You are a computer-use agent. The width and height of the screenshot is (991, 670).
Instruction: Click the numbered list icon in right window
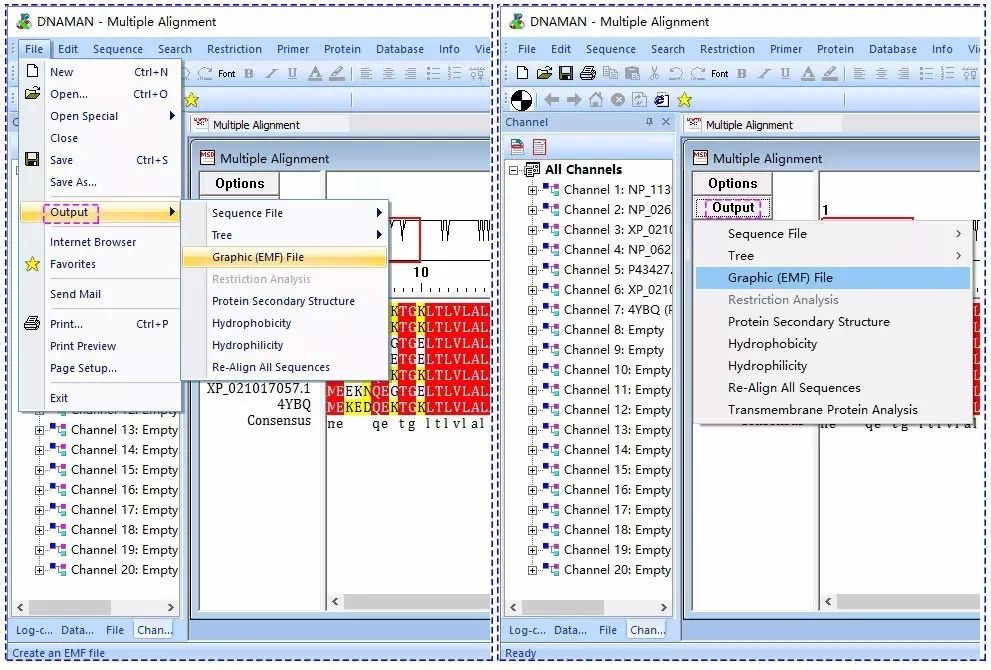pos(947,73)
